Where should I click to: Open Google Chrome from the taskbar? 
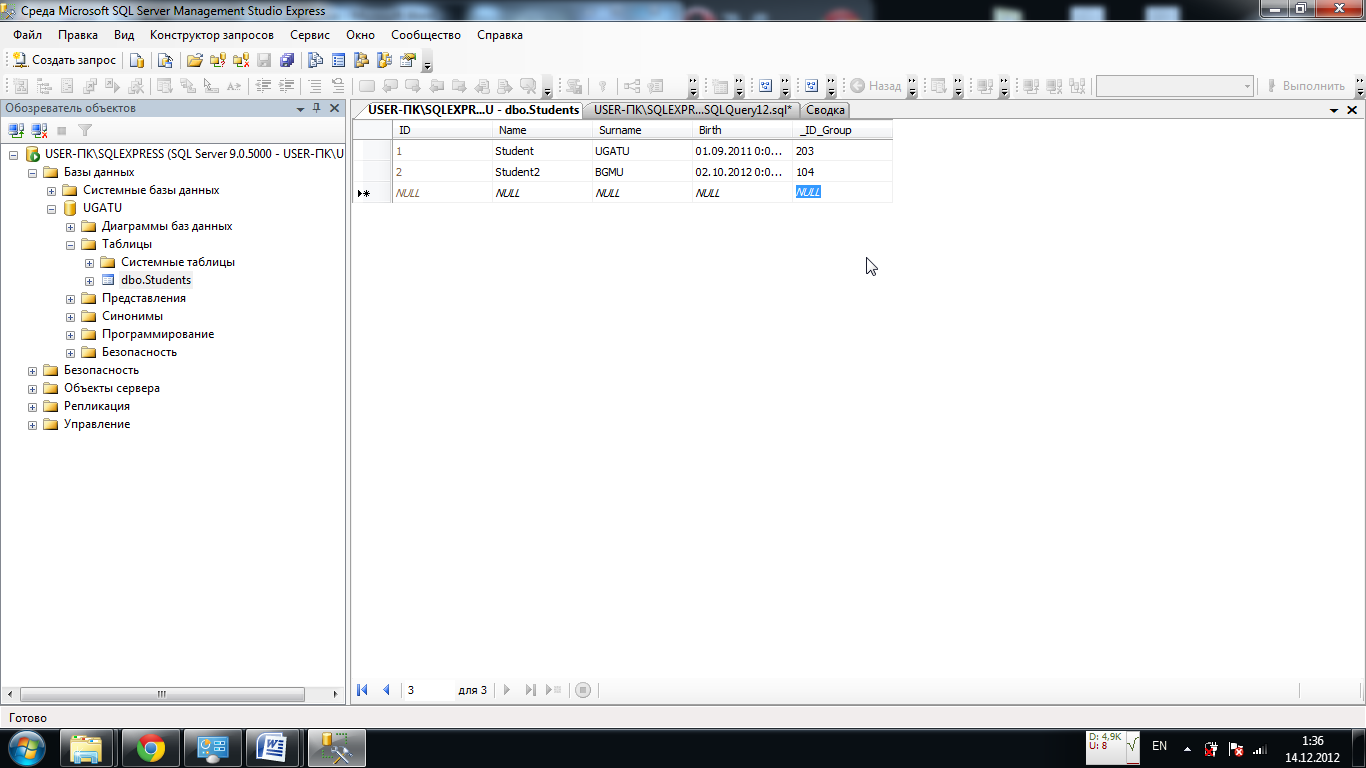tap(151, 747)
